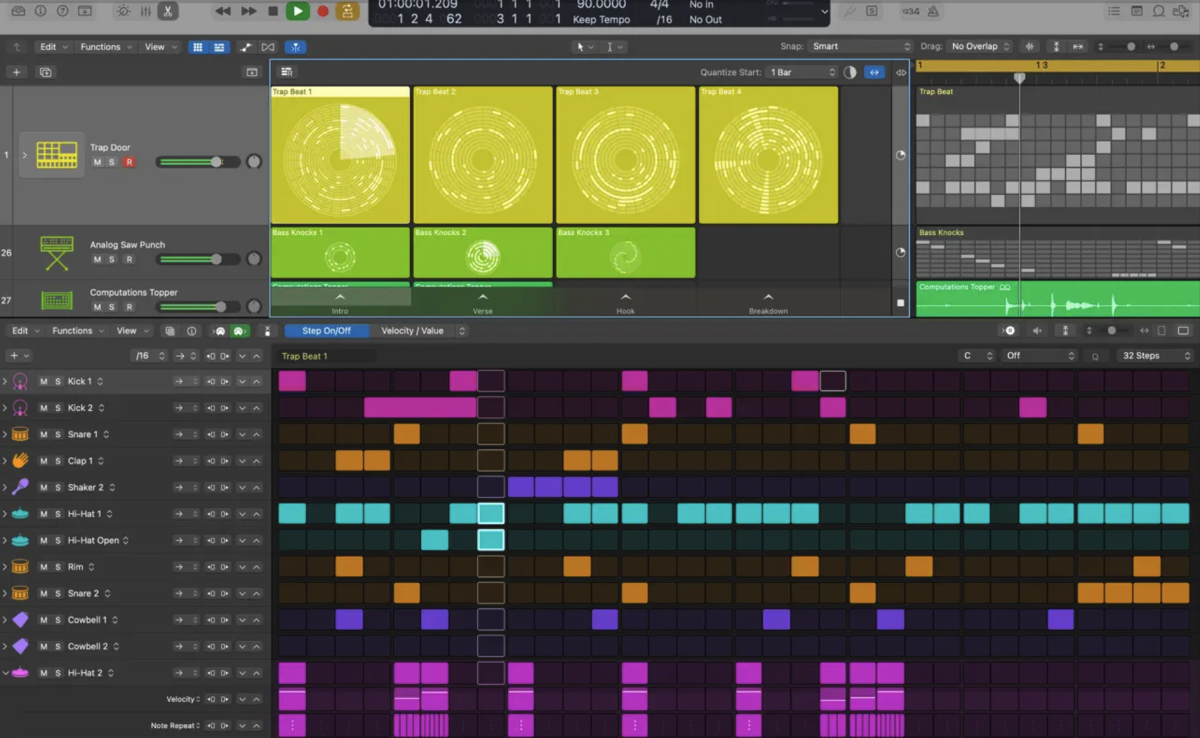1200x738 pixels.
Task: Toggle the Solo S button in the control bar
Action: tap(872, 11)
